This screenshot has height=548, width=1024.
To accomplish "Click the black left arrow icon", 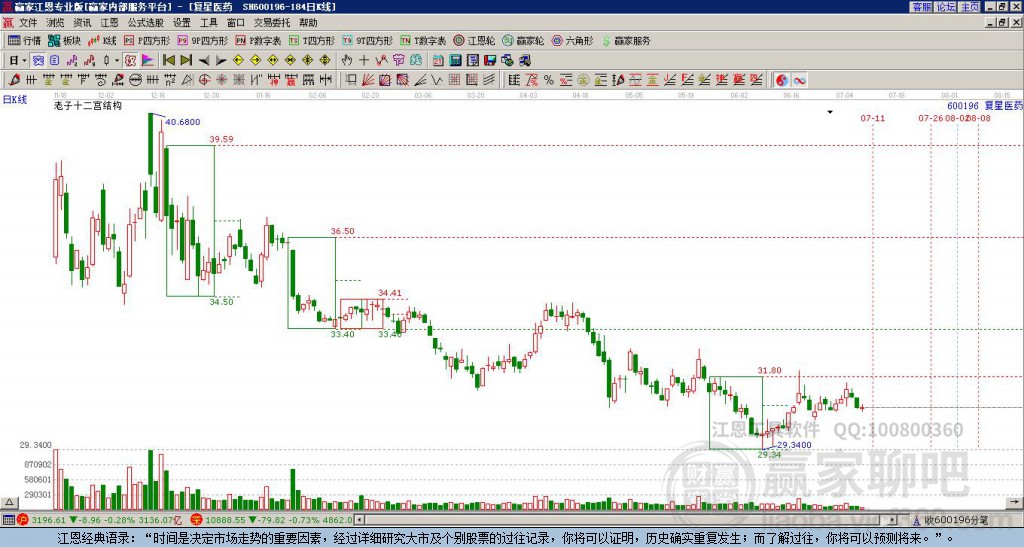I will [204, 60].
